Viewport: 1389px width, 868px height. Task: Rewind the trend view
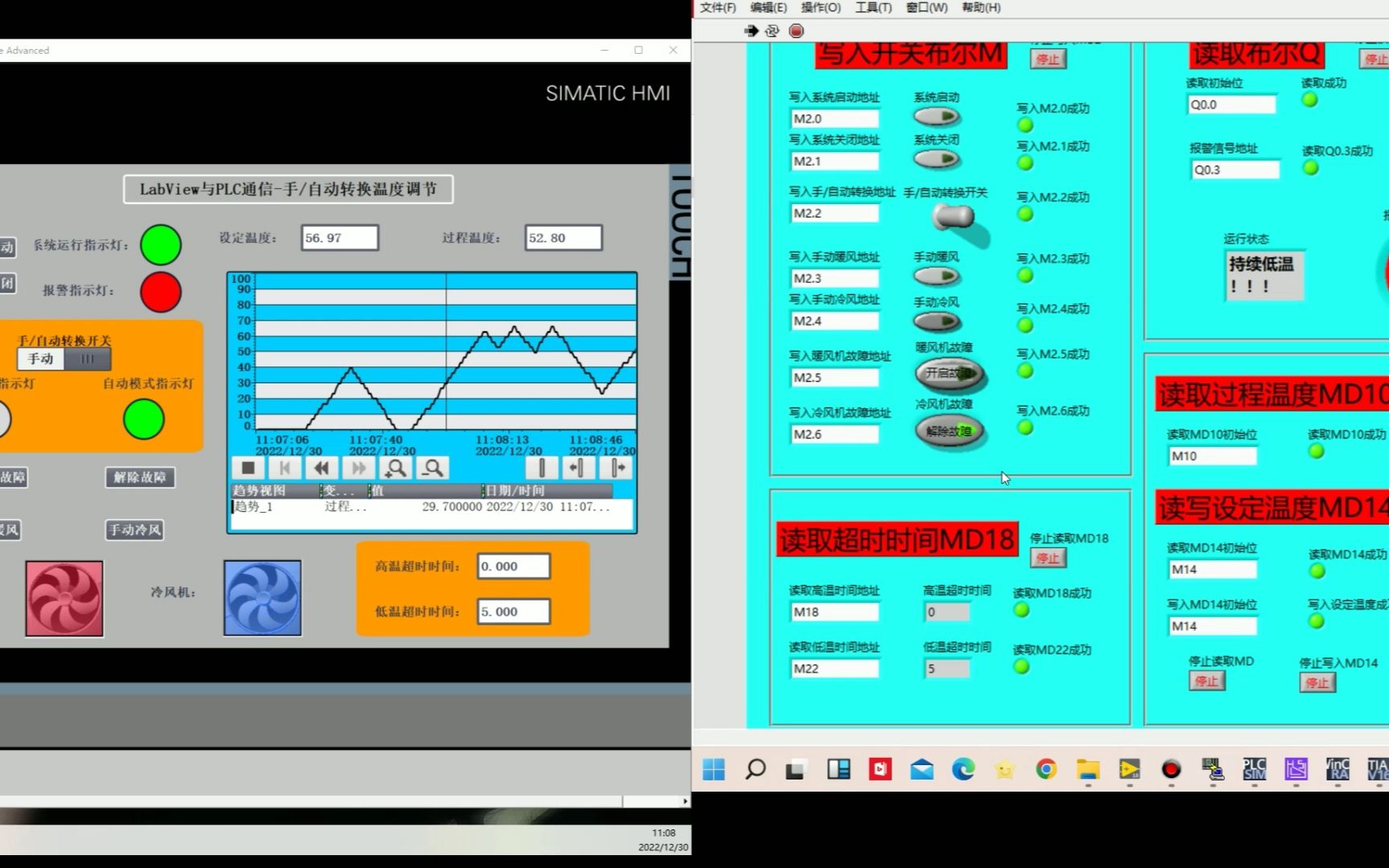point(322,468)
